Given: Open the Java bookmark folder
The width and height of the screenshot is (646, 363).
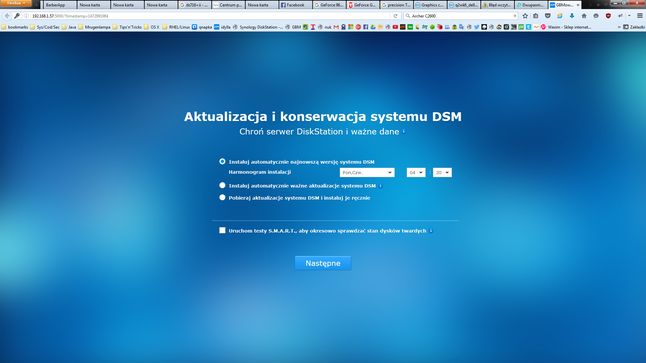Looking at the screenshot, I should pyautogui.click(x=69, y=27).
